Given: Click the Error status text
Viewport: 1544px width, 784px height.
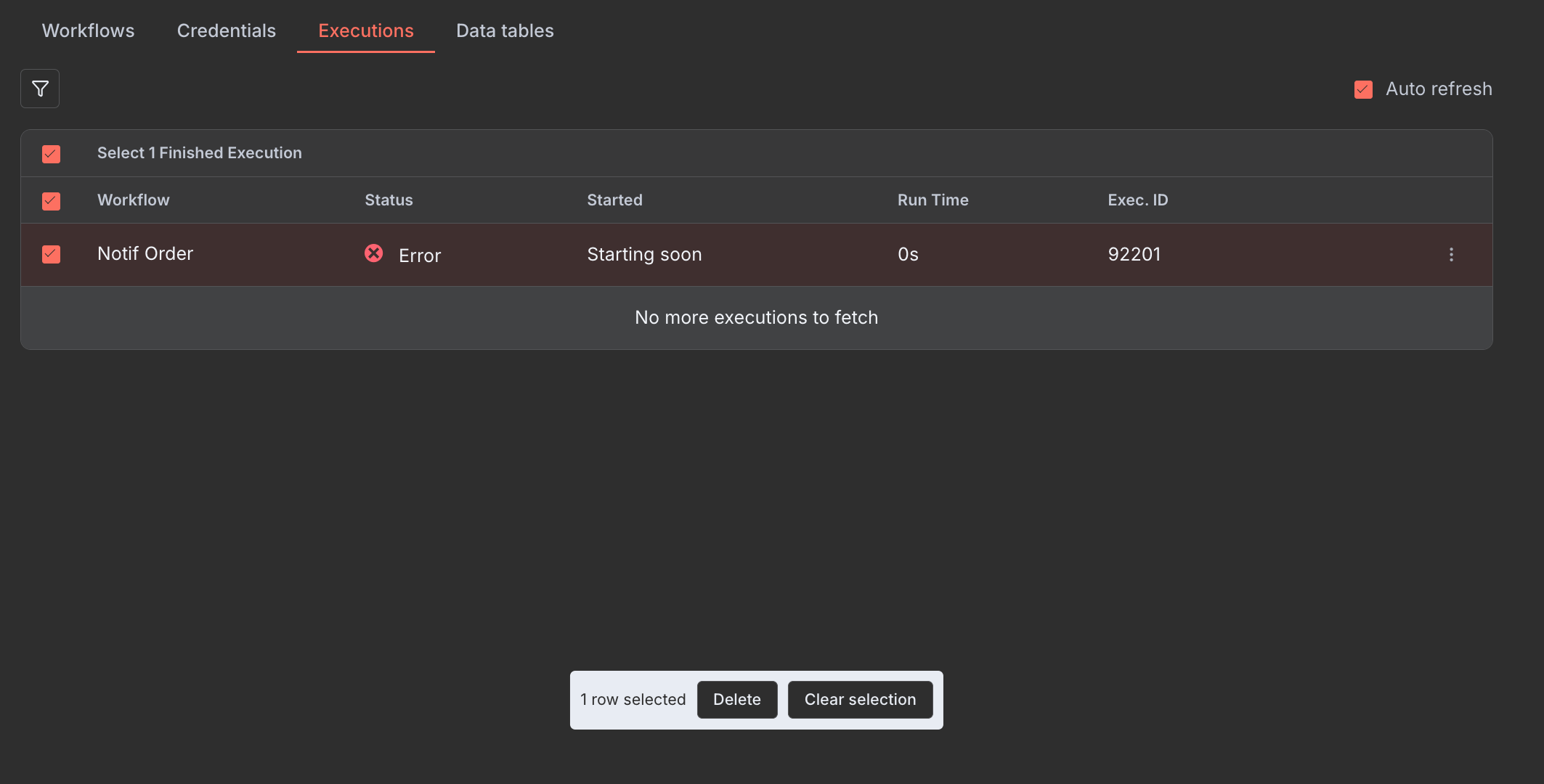Looking at the screenshot, I should pos(420,256).
